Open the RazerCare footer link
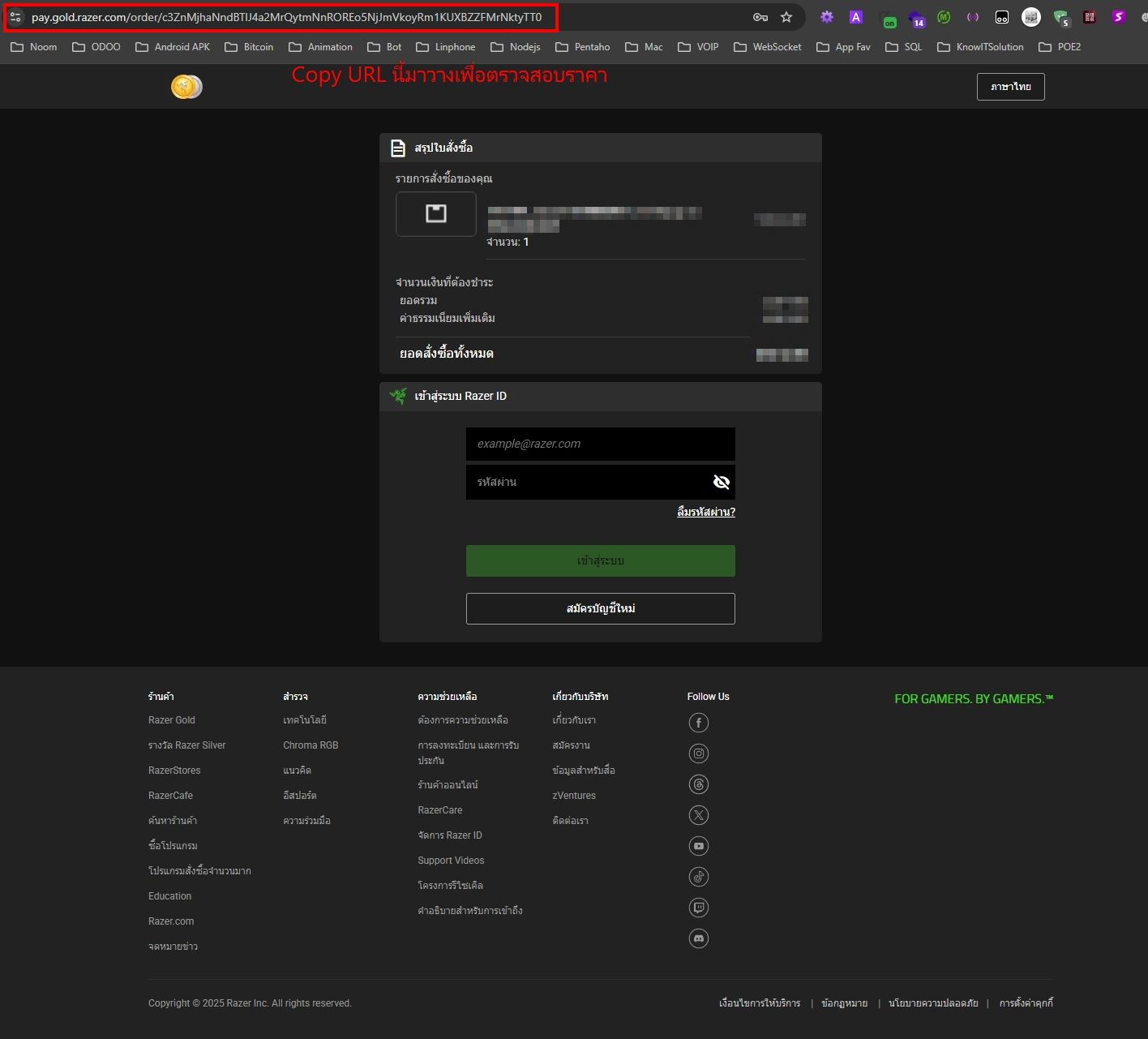The image size is (1148, 1039). click(x=440, y=810)
